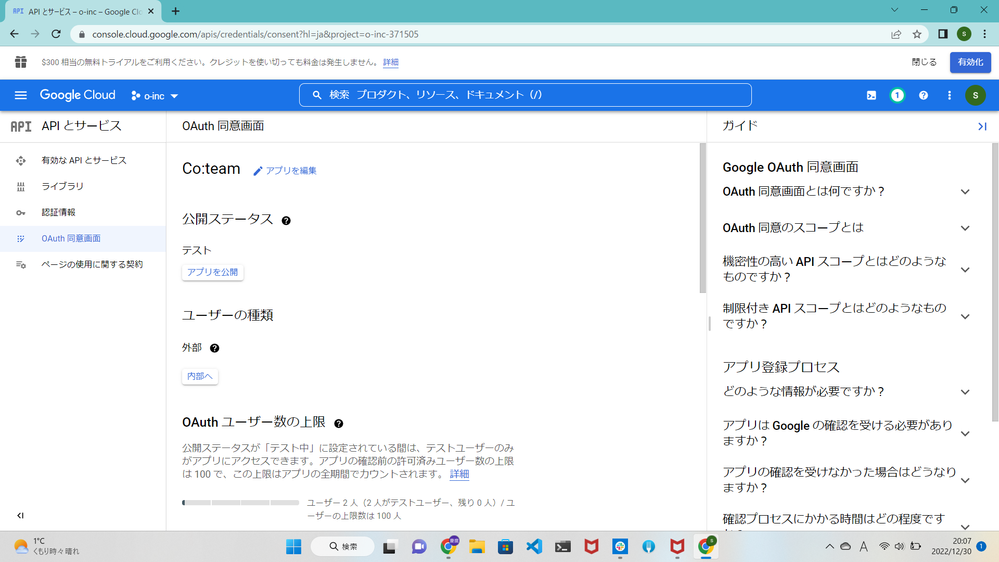This screenshot has height=562, width=999.
Task: Open the Windows Start menu
Action: (294, 547)
